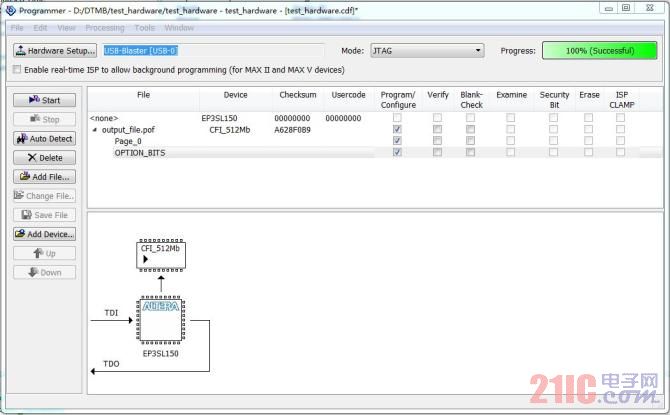This screenshot has width=670, height=415.
Task: Open the Processing menu
Action: click(x=105, y=28)
